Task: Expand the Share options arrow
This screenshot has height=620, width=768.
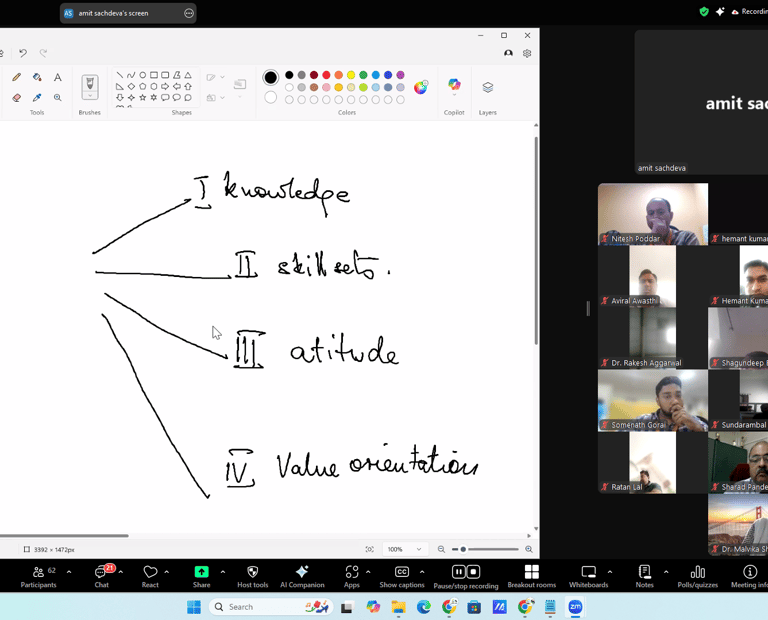Action: click(x=223, y=572)
